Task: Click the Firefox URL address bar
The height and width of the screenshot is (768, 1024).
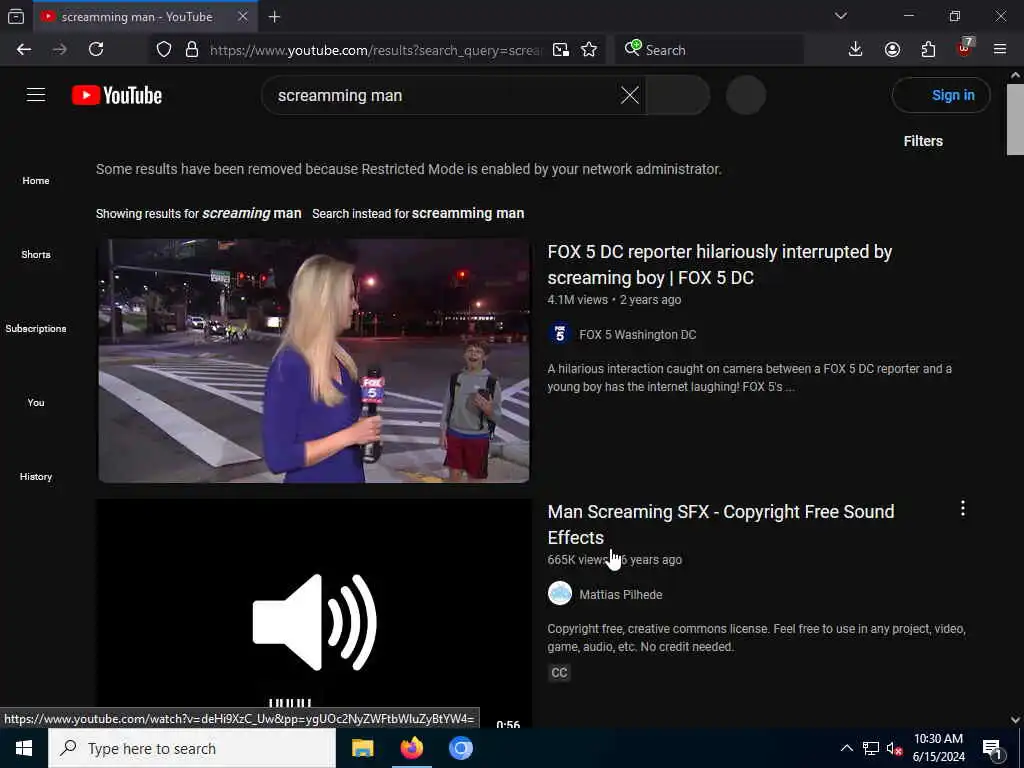Action: pos(376,50)
